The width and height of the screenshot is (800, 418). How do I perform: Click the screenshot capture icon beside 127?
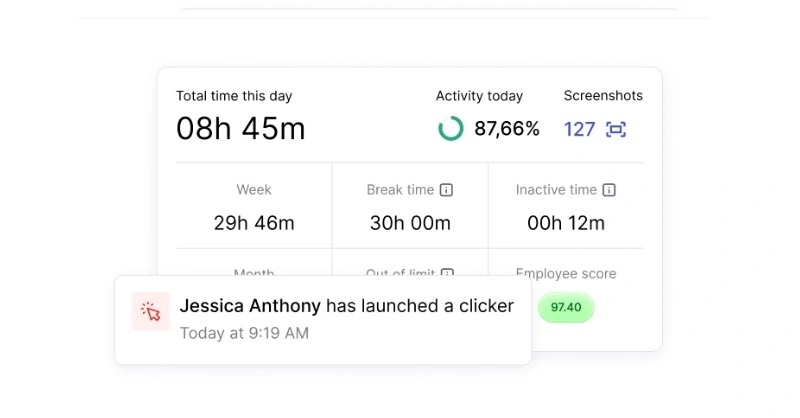coord(616,129)
